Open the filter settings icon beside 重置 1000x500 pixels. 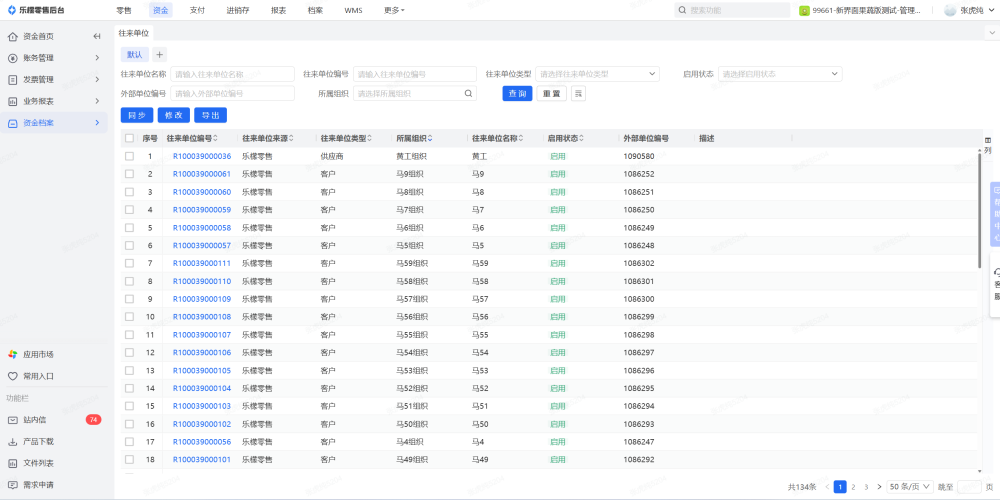[x=578, y=93]
